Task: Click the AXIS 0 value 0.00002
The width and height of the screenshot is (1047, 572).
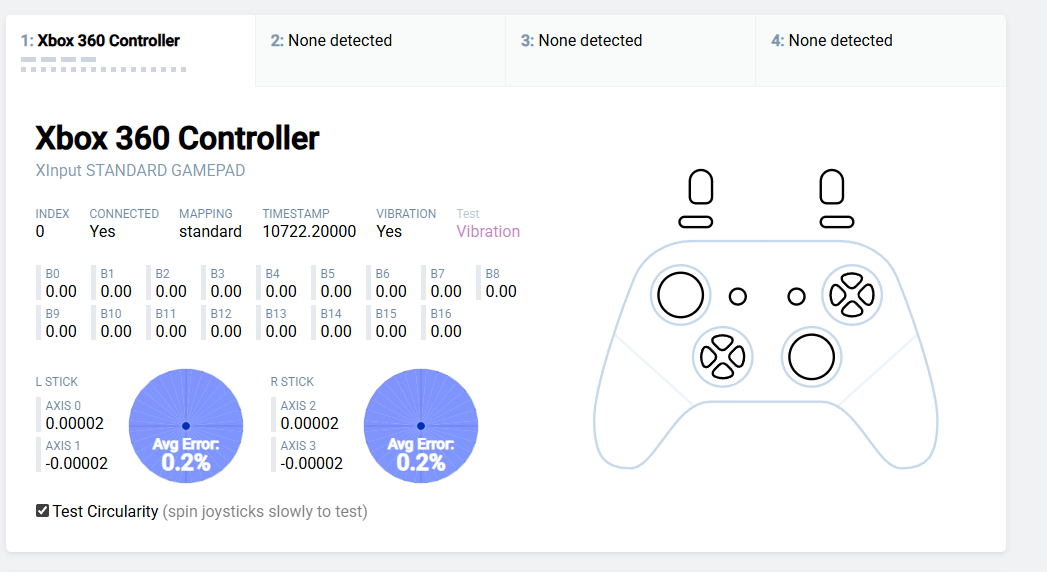Action: coord(75,424)
